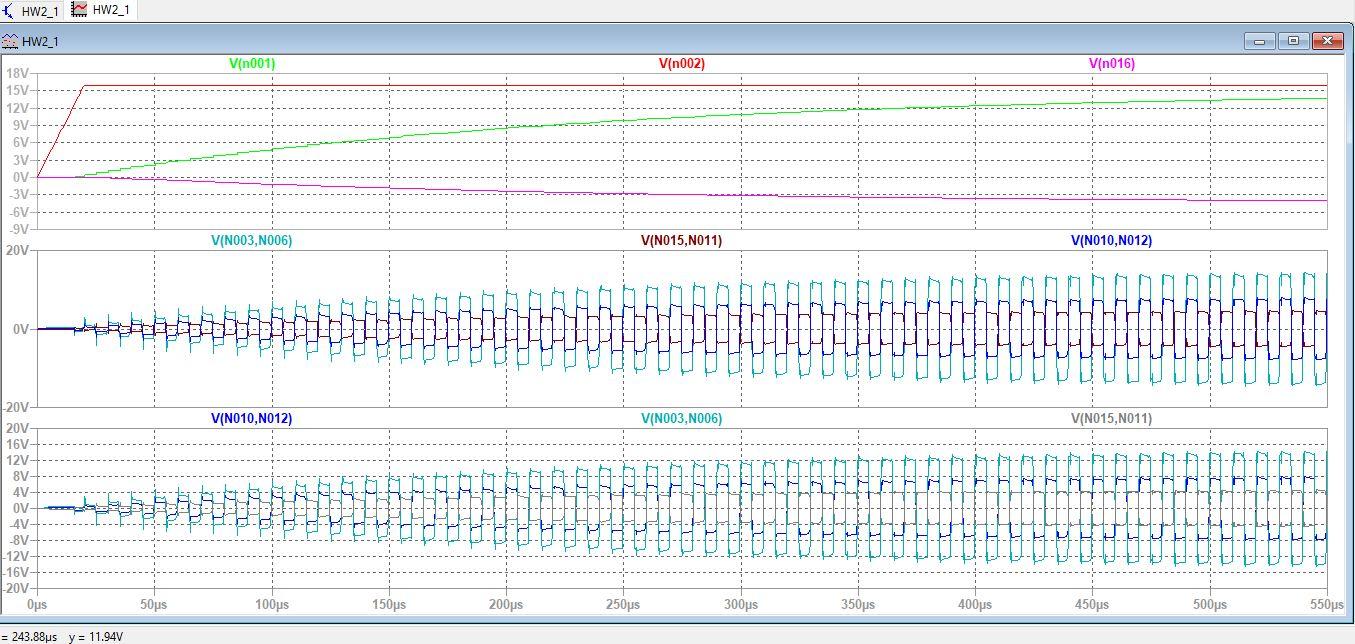Select trace label V(n001)

252,63
